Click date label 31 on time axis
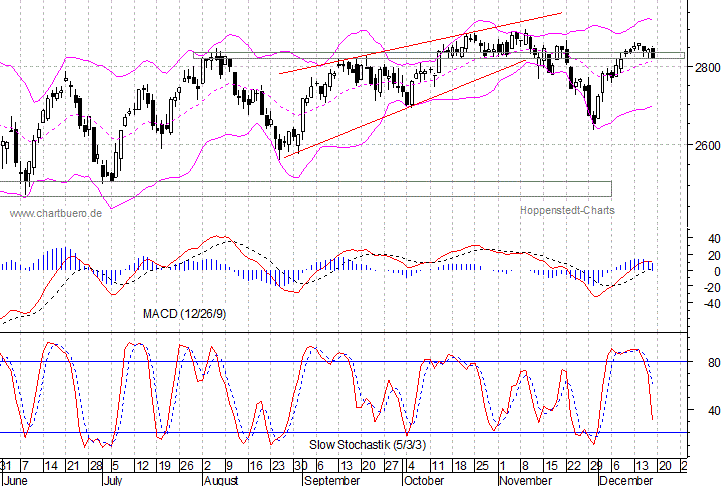Viewport: 723px width, 486px height. pos(6,466)
